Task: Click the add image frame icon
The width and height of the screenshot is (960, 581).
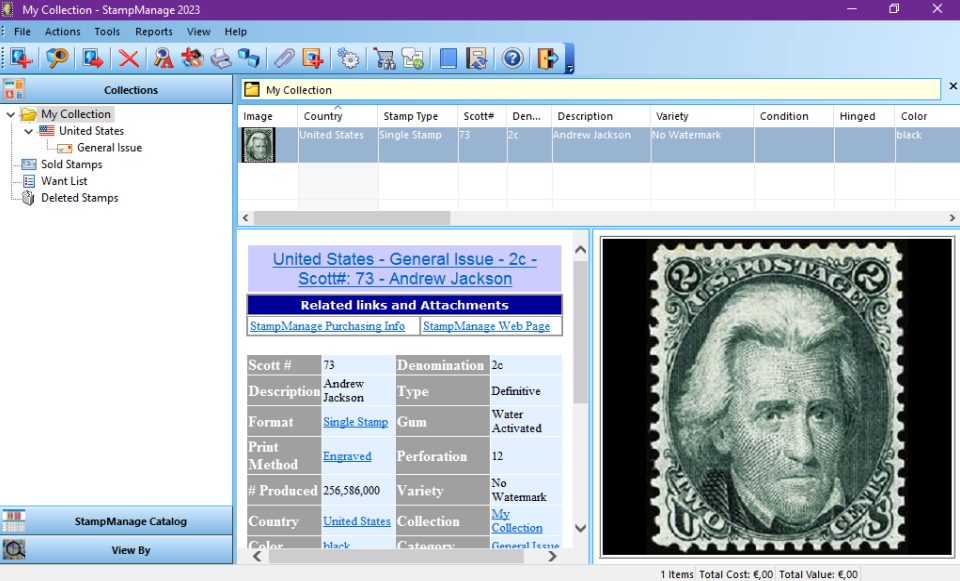Action: point(313,58)
